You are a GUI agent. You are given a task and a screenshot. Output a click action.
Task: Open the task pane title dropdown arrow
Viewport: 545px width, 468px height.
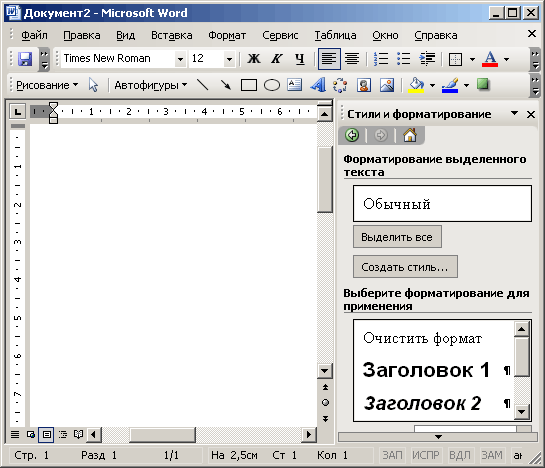coord(514,113)
